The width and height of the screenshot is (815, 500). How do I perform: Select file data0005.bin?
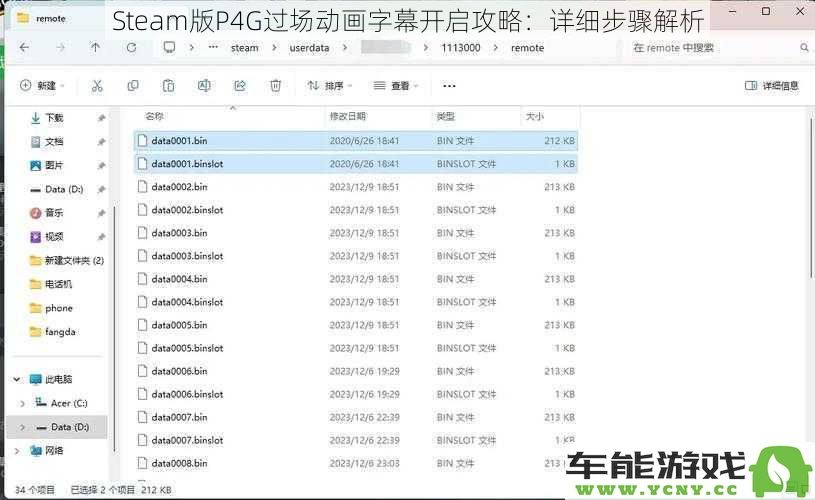[x=356, y=325]
